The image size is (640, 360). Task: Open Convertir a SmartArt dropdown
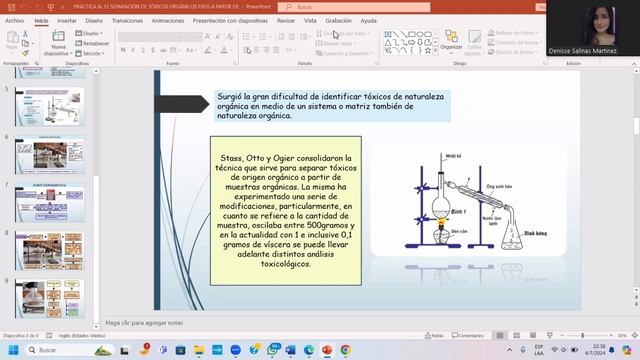click(344, 53)
